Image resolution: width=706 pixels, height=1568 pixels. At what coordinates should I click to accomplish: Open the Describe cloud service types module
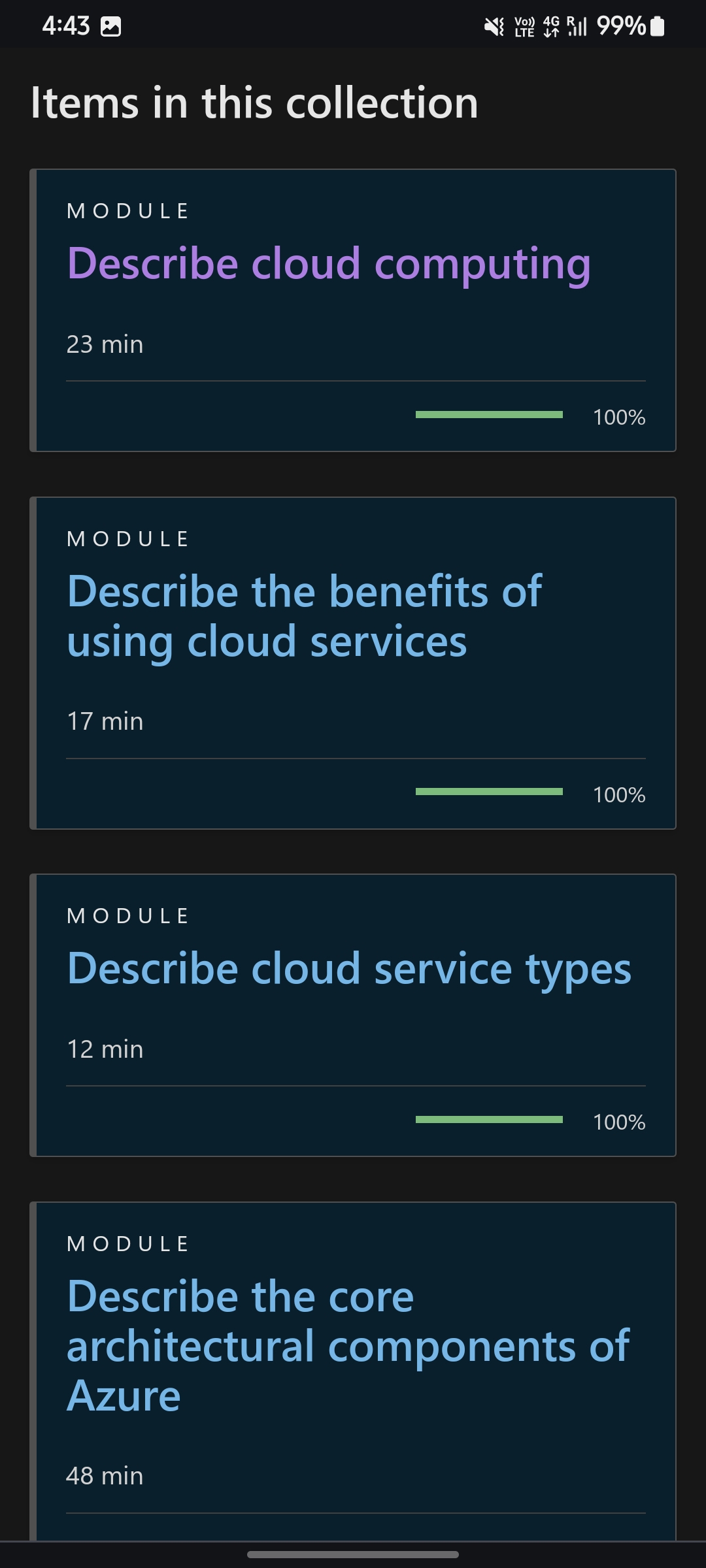pyautogui.click(x=350, y=970)
